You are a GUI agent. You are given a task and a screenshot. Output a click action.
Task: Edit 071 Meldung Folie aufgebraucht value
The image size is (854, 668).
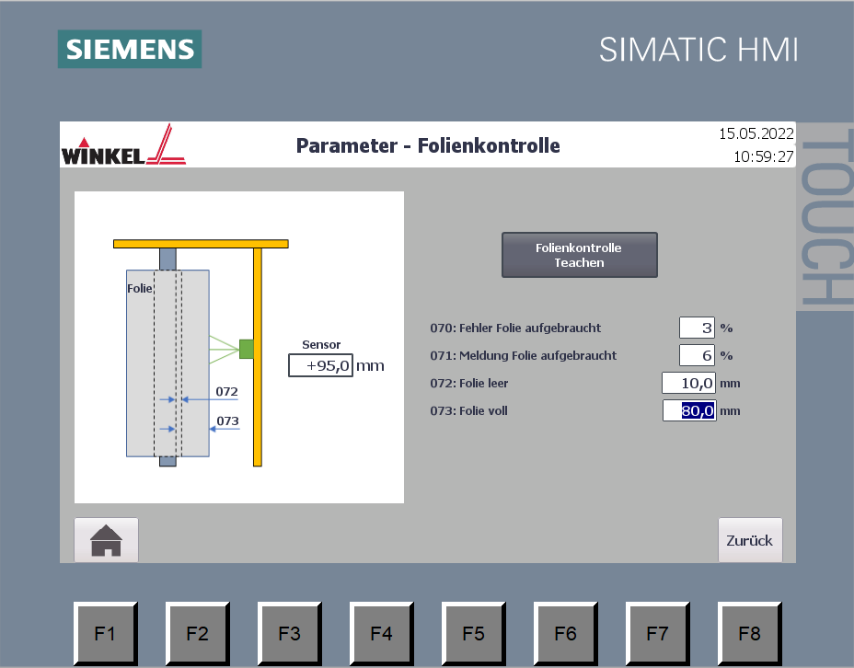pos(697,355)
